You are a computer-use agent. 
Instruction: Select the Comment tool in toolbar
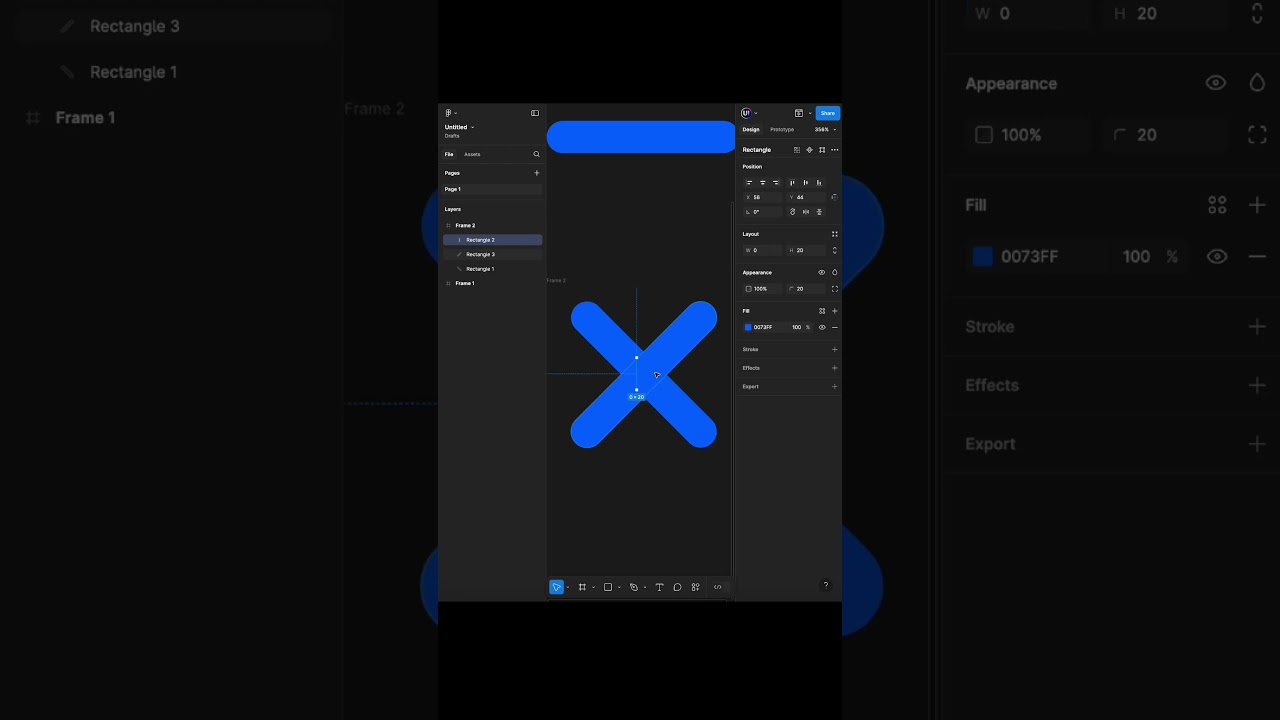[x=677, y=587]
